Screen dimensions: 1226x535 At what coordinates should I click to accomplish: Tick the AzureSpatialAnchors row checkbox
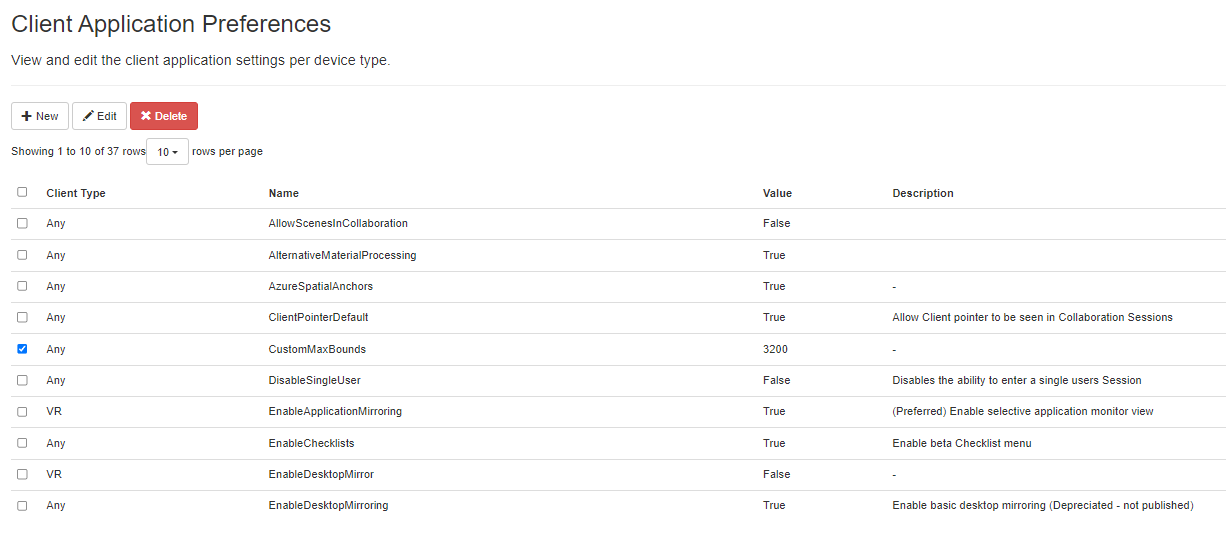[22, 286]
